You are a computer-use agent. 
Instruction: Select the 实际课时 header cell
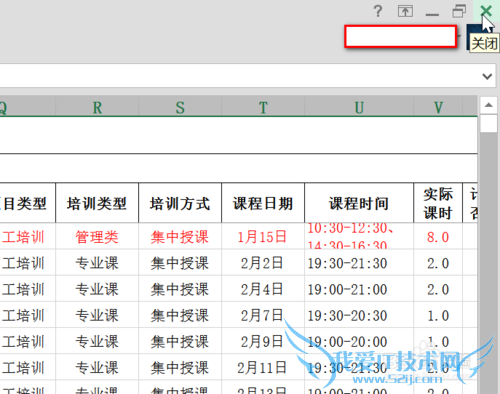coord(438,203)
